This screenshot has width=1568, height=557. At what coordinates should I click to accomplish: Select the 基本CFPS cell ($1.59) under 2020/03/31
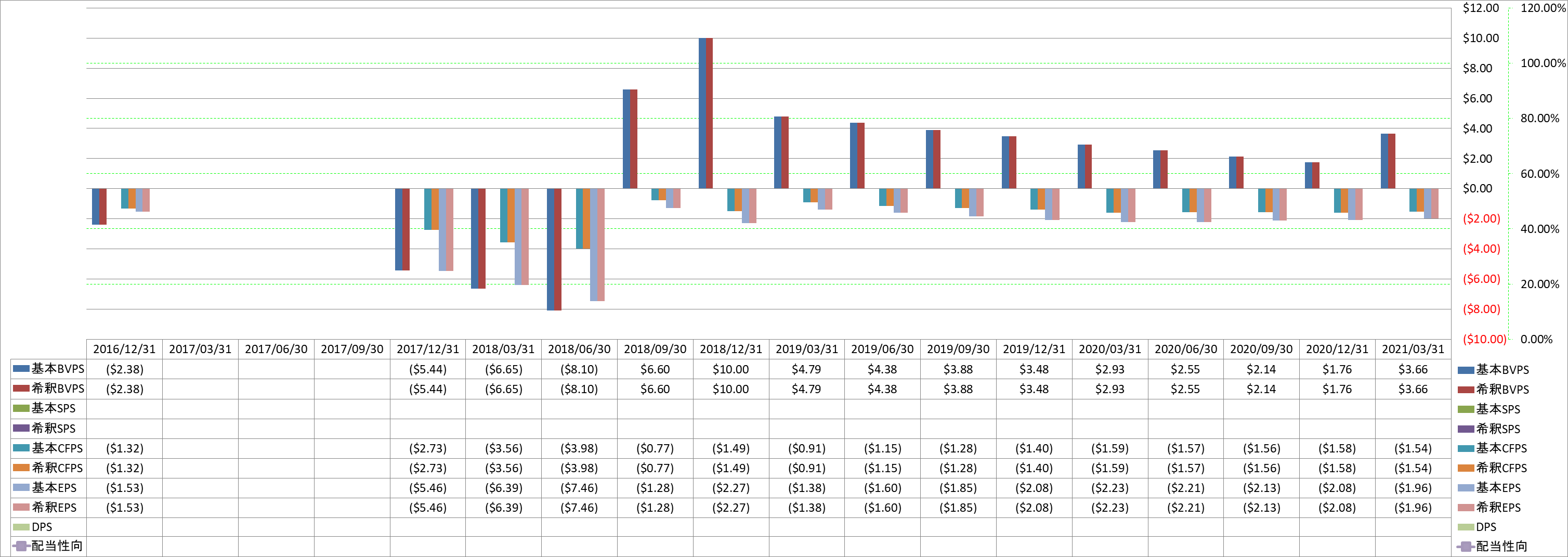[1109, 448]
